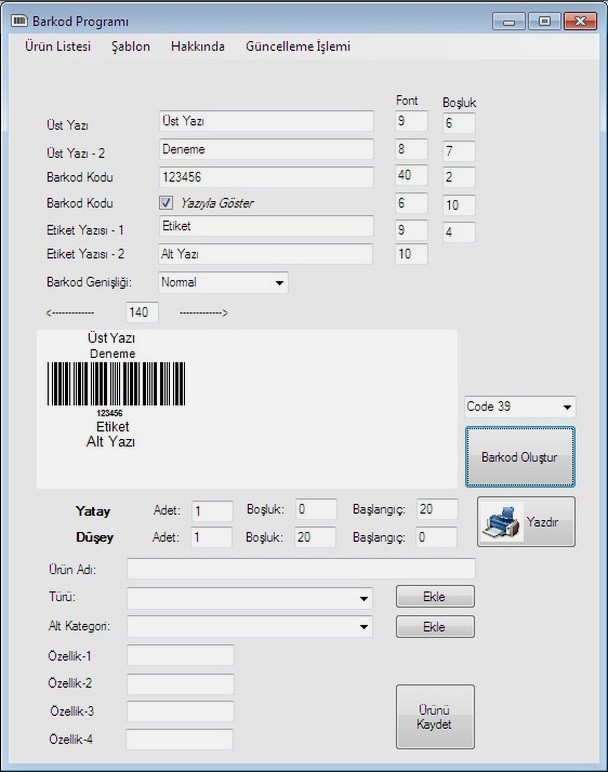The width and height of the screenshot is (608, 772).
Task: Toggle the Yazıyla Göster checkbox
Action: coord(166,203)
